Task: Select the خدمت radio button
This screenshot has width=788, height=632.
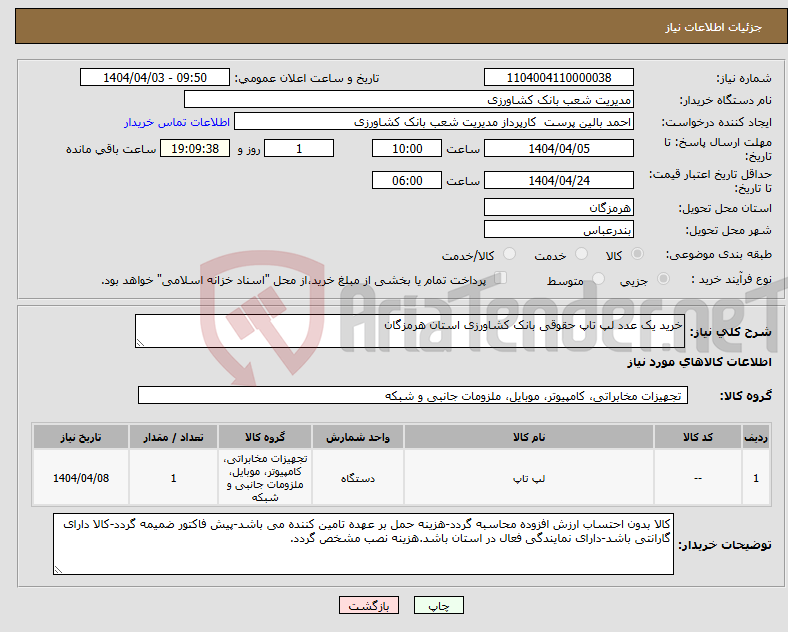Action: tap(581, 254)
